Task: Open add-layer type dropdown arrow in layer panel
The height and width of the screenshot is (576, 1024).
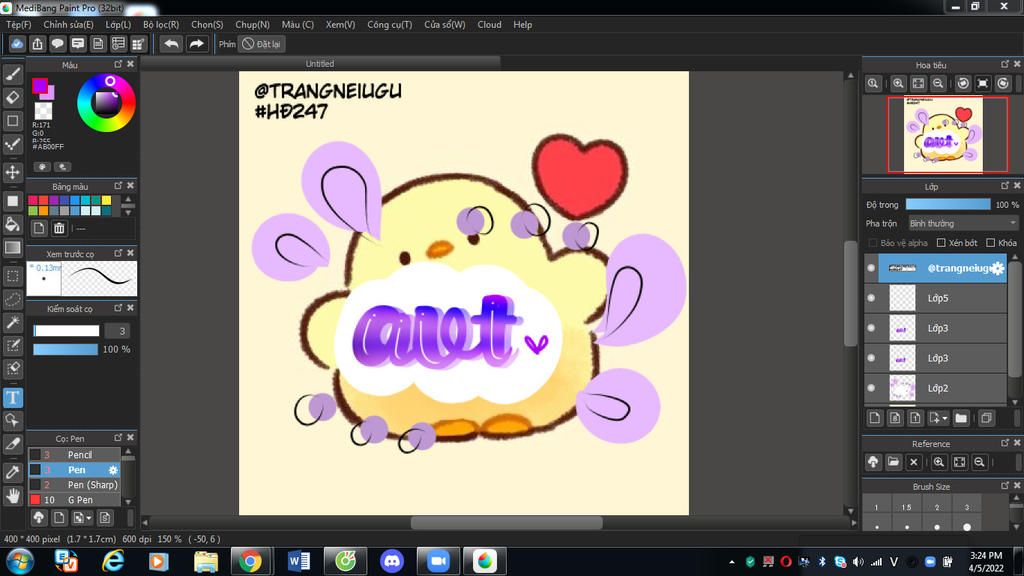Action: (x=945, y=419)
